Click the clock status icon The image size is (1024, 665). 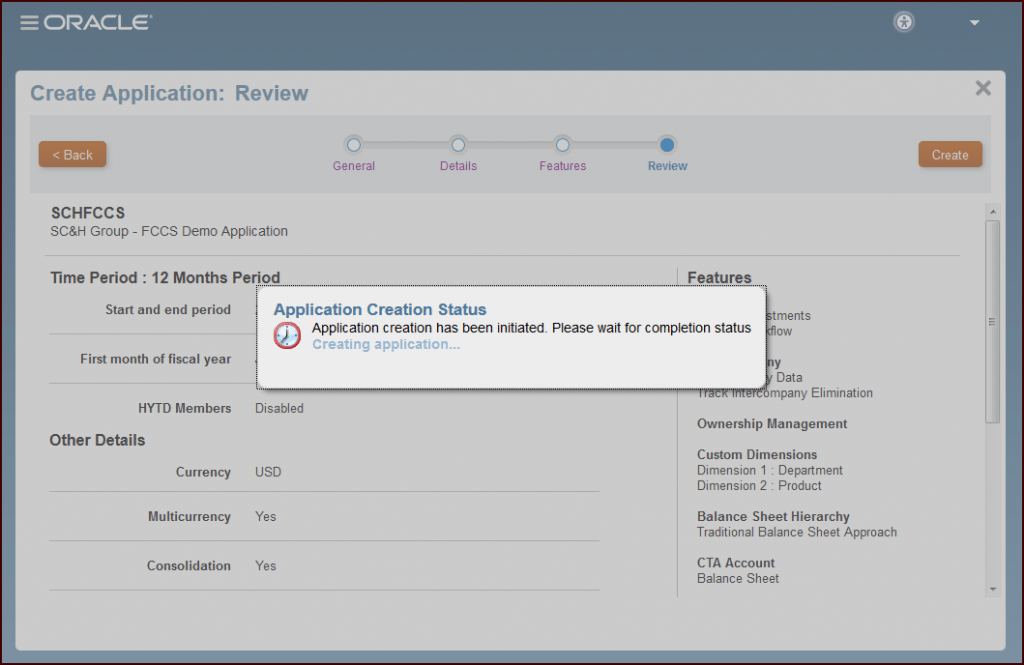[x=287, y=336]
